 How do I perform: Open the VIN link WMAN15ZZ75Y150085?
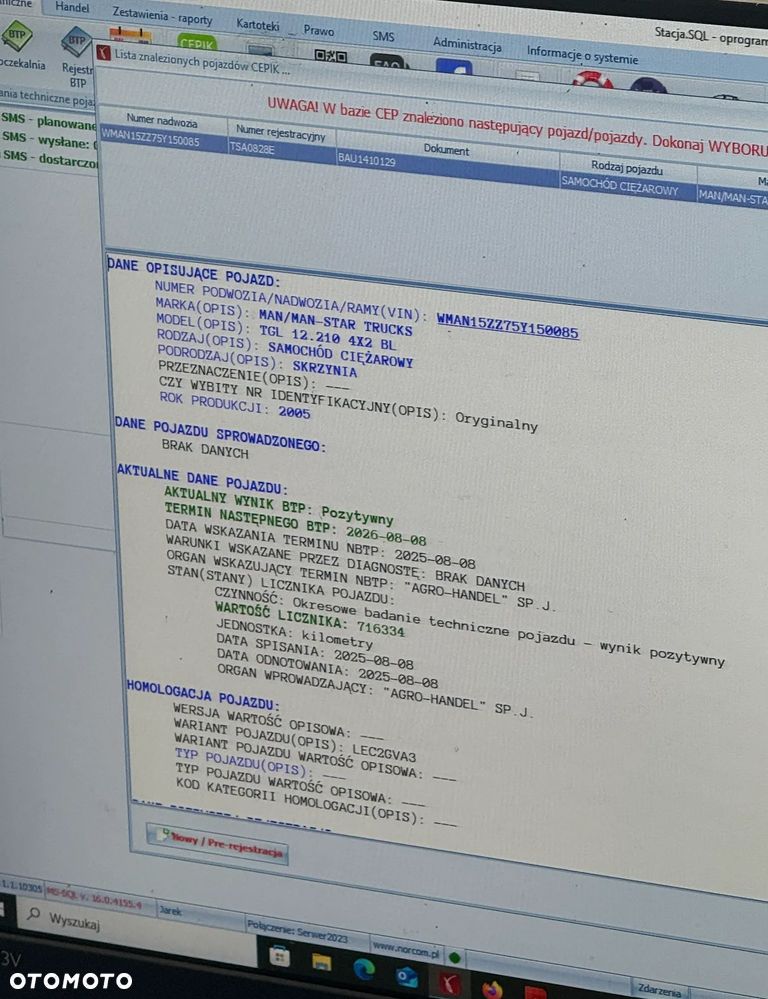(x=507, y=326)
